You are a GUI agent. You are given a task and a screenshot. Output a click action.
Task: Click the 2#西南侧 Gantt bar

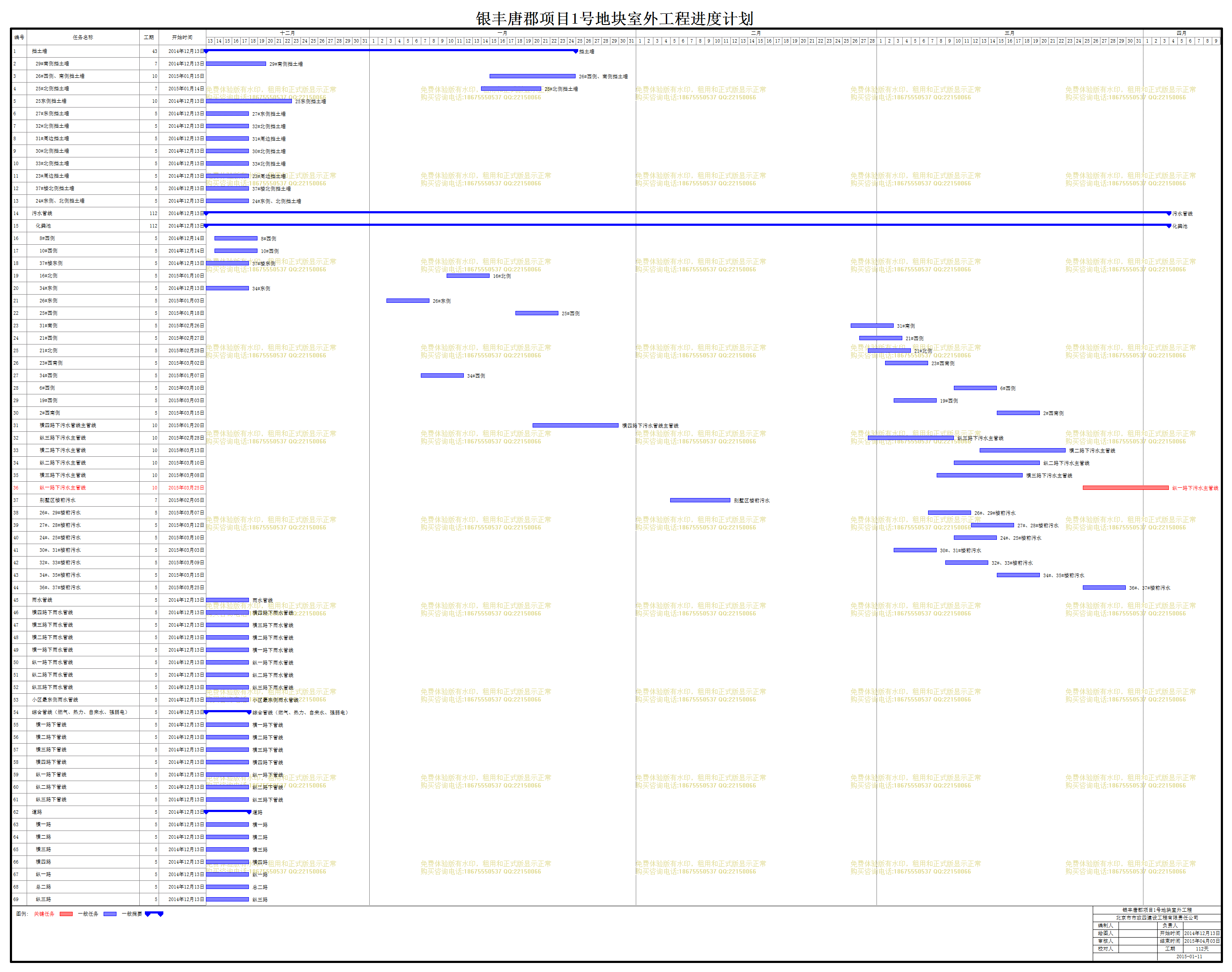(x=1018, y=413)
